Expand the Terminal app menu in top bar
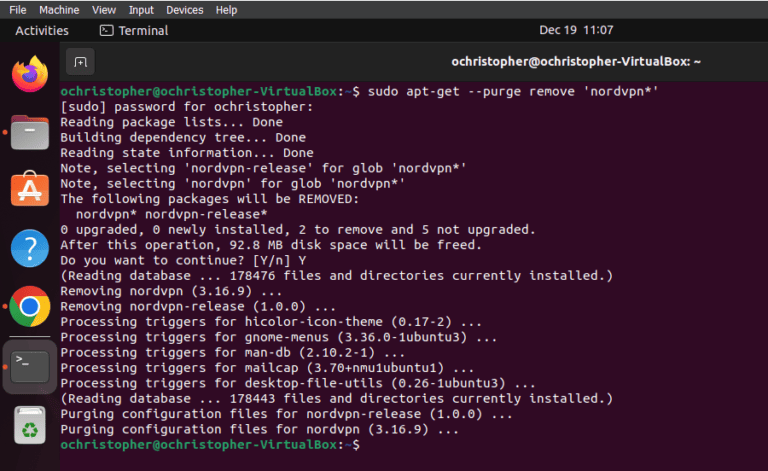The image size is (768, 471). (x=134, y=31)
